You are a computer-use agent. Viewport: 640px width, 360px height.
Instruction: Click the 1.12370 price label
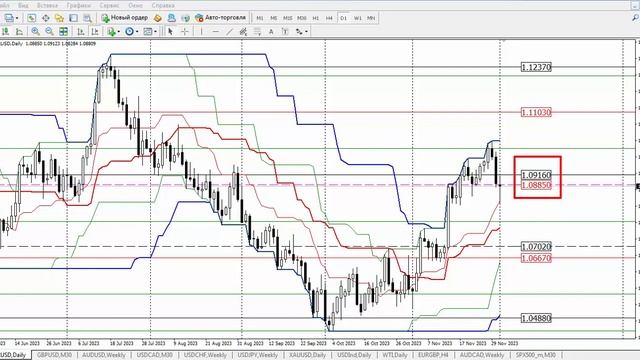[536, 67]
